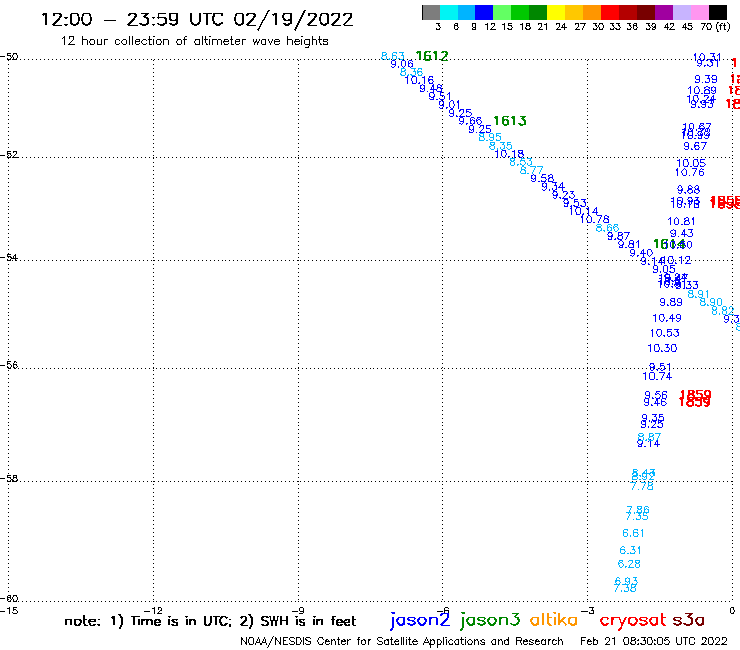Click the 10.05 wave height value

point(691,163)
